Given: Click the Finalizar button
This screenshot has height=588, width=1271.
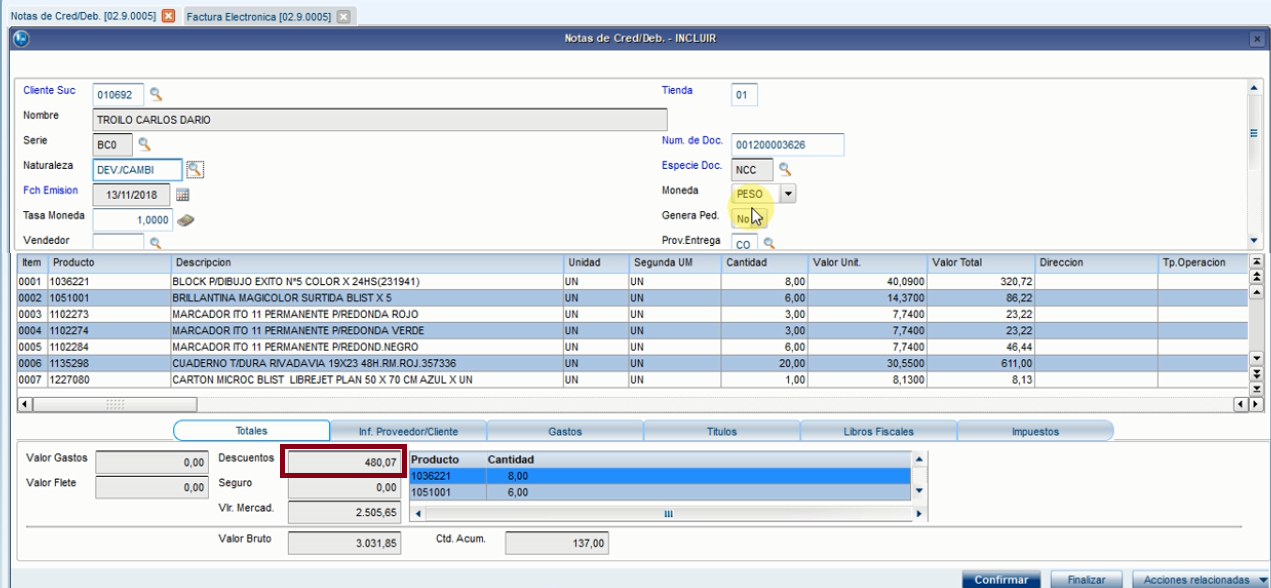Looking at the screenshot, I should 1086,580.
